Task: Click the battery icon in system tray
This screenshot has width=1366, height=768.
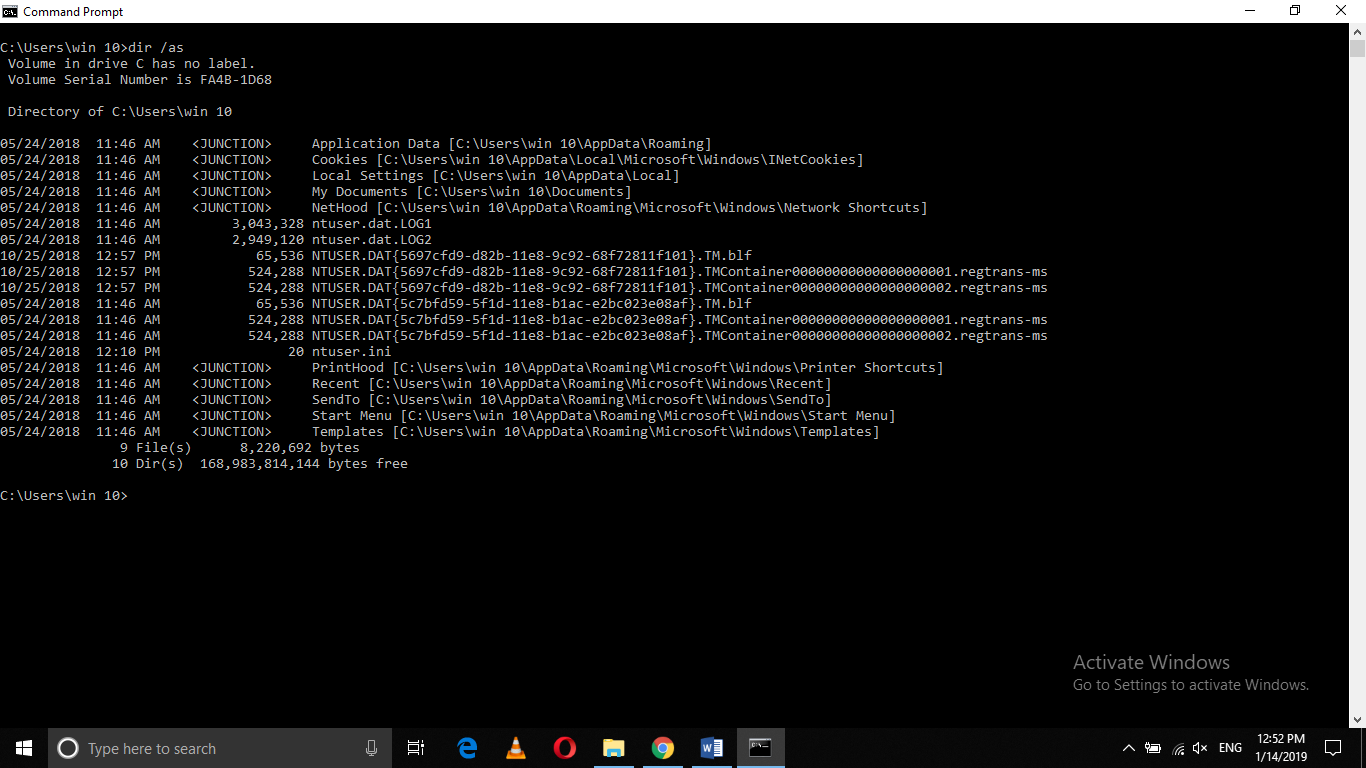Action: pyautogui.click(x=1152, y=747)
